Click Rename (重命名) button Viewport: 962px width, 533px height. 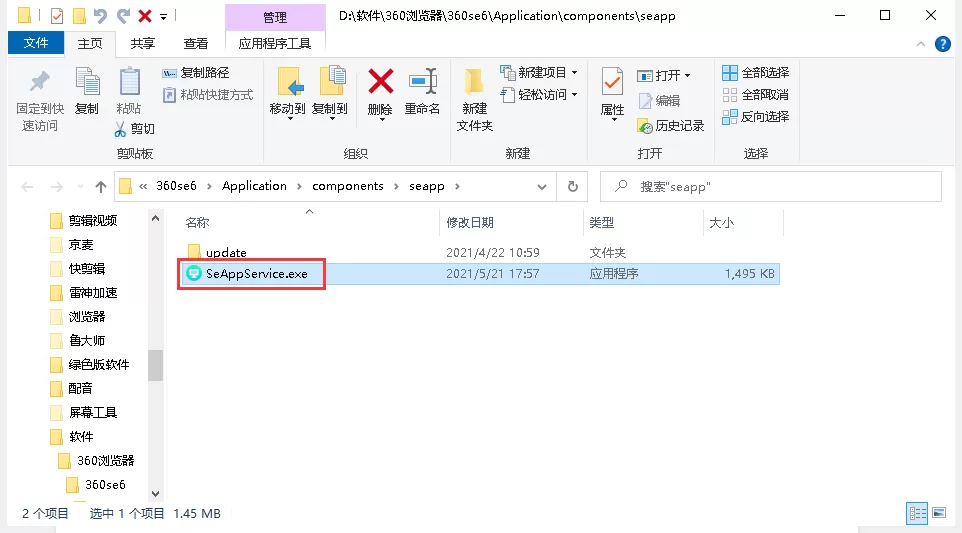422,91
